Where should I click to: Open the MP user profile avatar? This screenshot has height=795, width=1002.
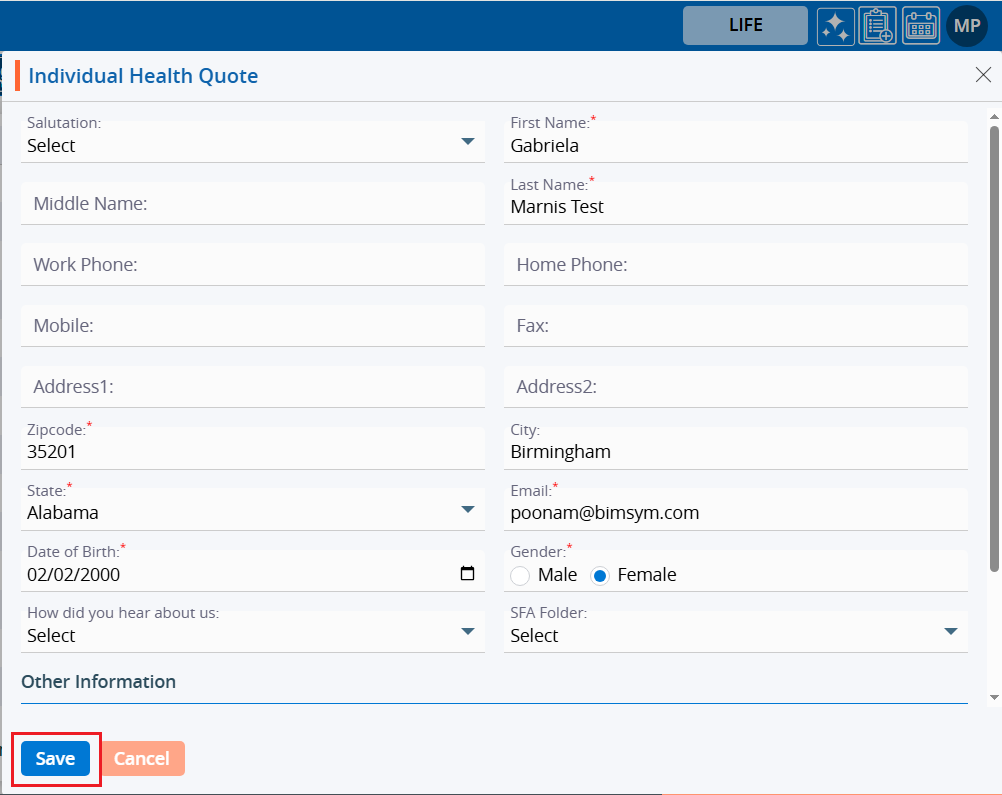pyautogui.click(x=967, y=26)
